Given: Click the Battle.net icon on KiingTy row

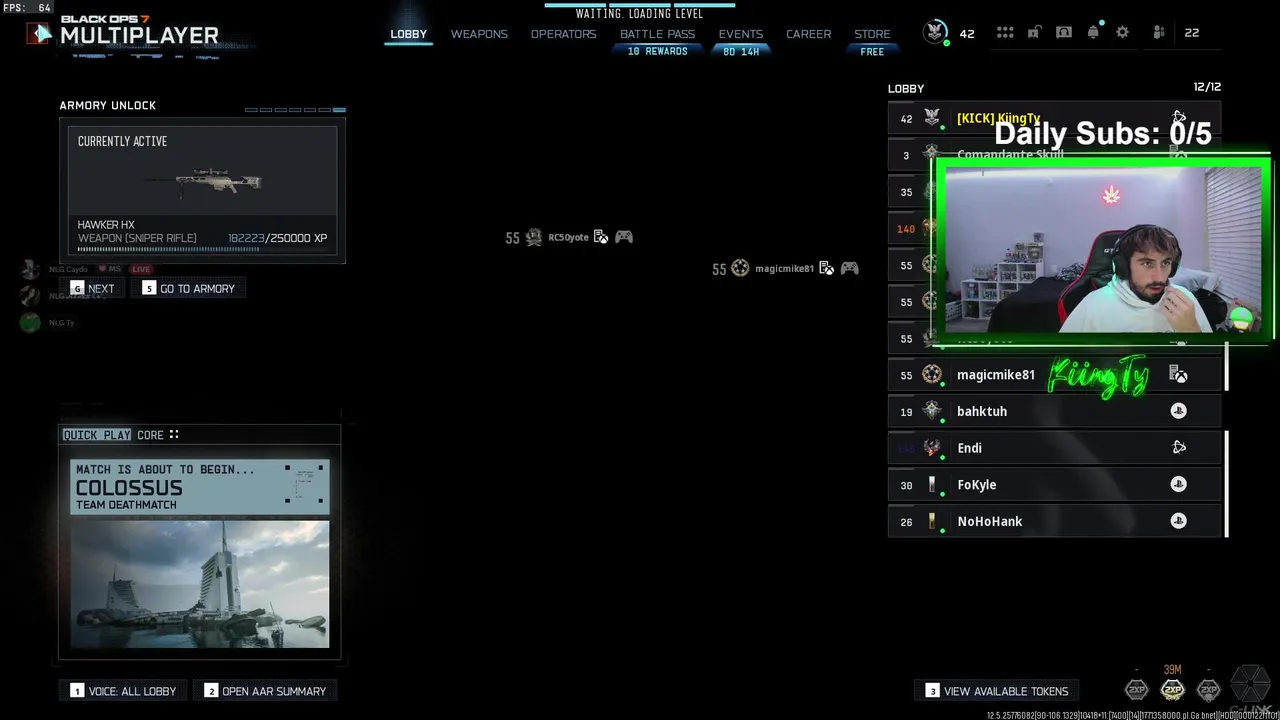Looking at the screenshot, I should click(x=1179, y=117).
